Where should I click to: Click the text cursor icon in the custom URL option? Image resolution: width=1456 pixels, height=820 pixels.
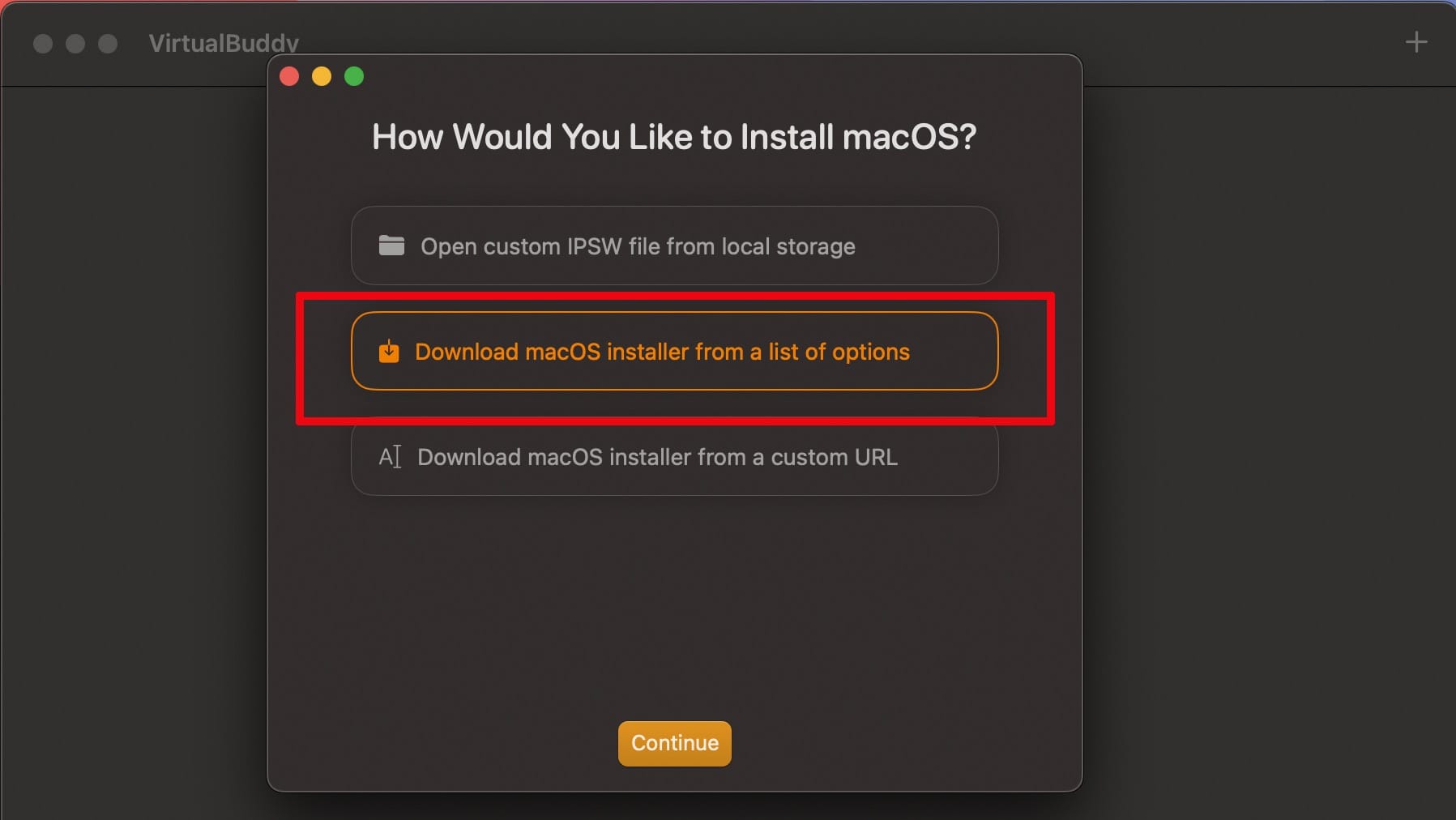[391, 457]
